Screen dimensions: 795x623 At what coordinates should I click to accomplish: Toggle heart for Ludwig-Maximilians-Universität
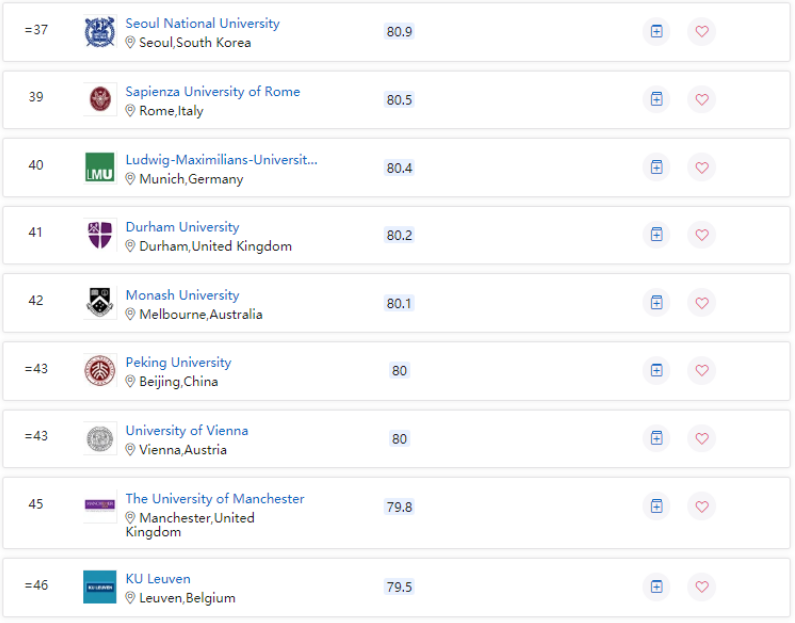pyautogui.click(x=701, y=168)
